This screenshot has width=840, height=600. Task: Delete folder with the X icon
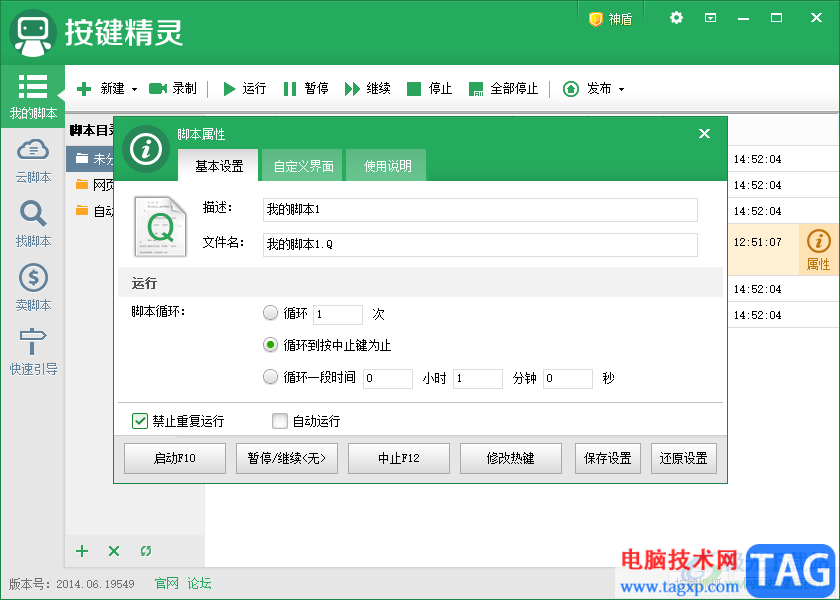[x=114, y=551]
